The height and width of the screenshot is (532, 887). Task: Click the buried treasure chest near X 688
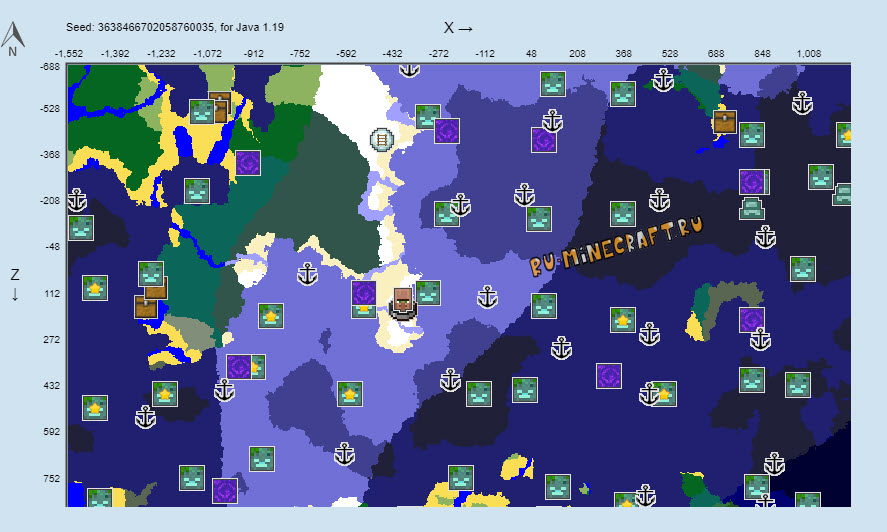725,122
